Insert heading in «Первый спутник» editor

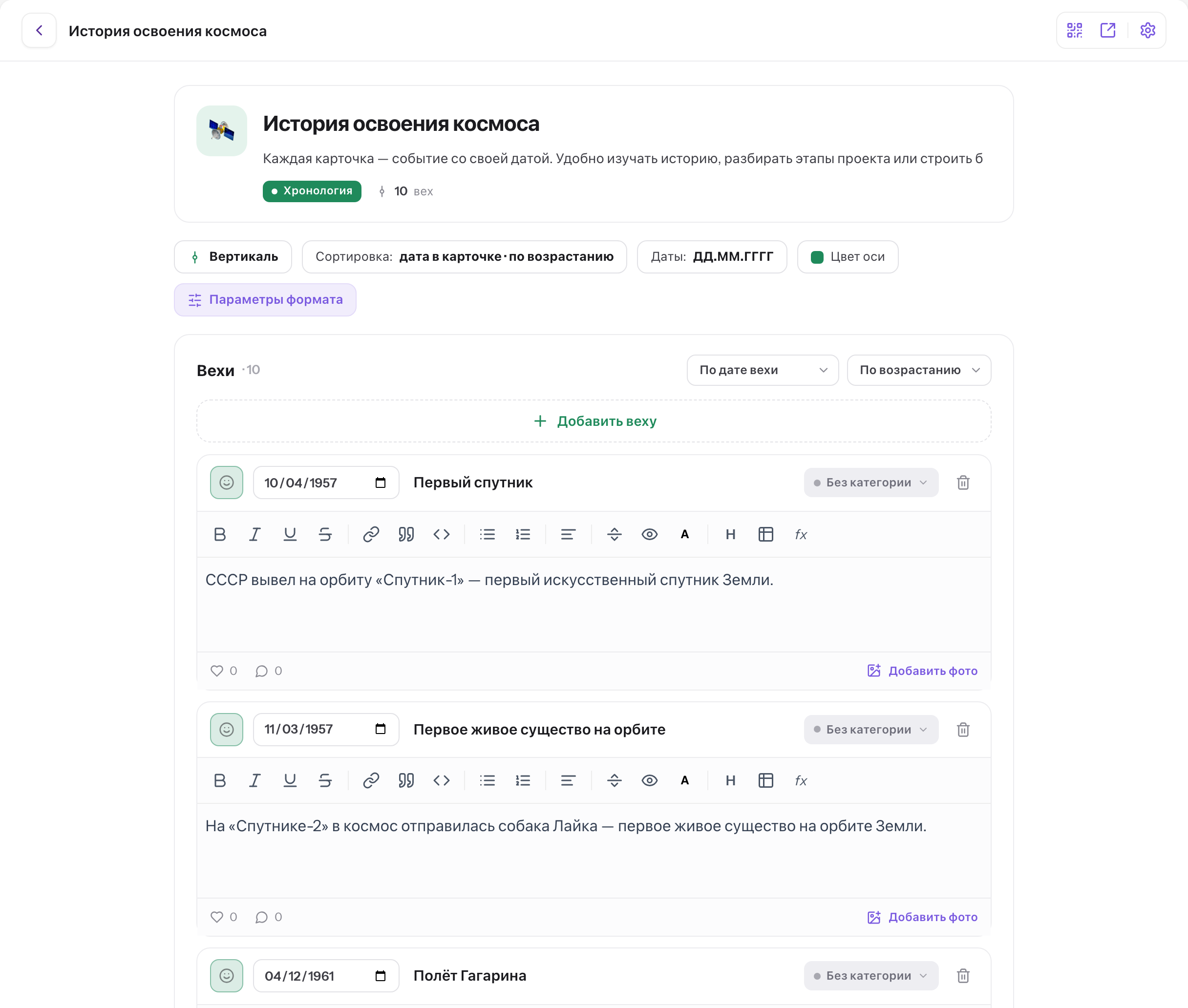[730, 534]
